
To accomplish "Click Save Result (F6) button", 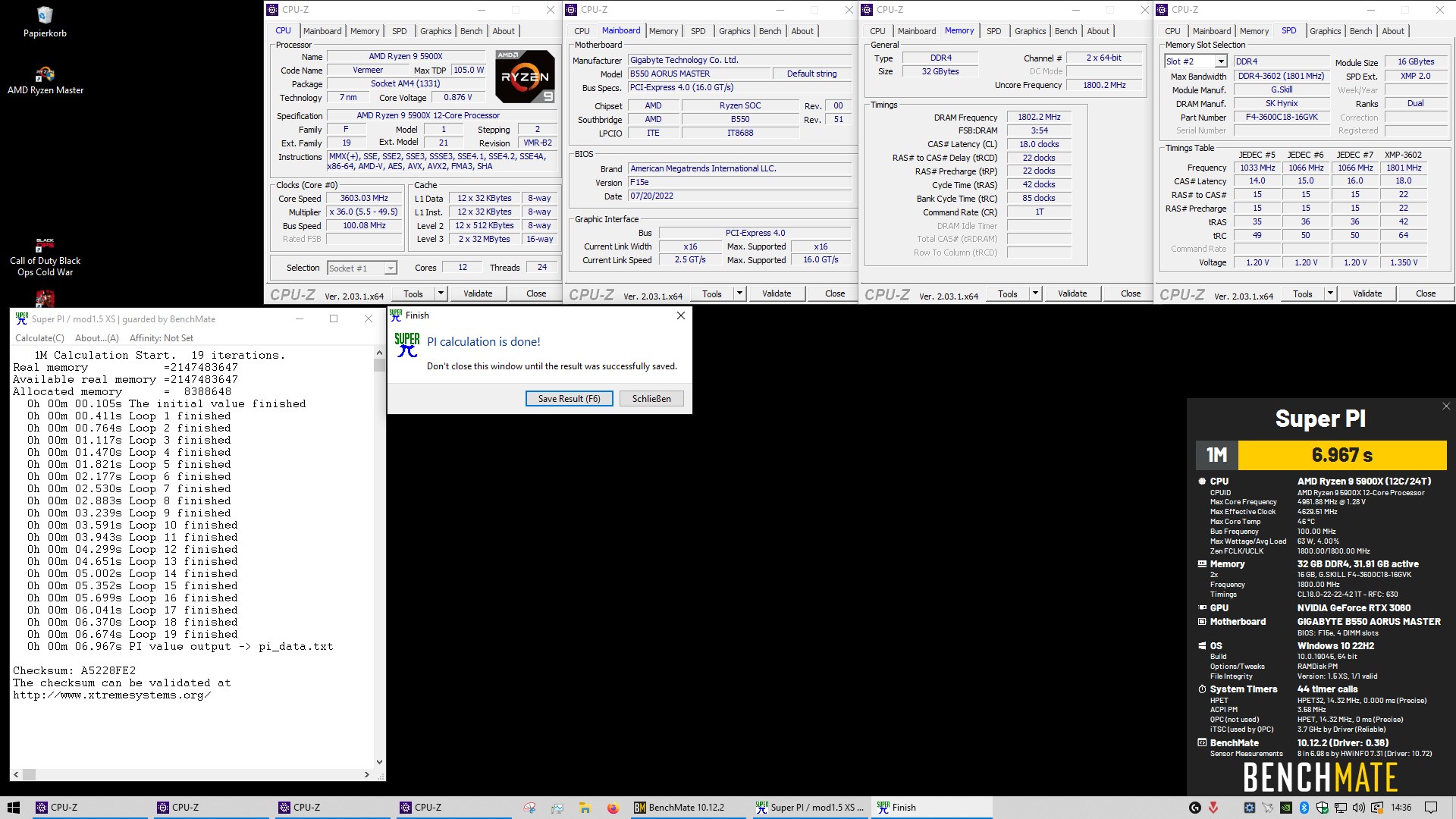I will (x=569, y=399).
